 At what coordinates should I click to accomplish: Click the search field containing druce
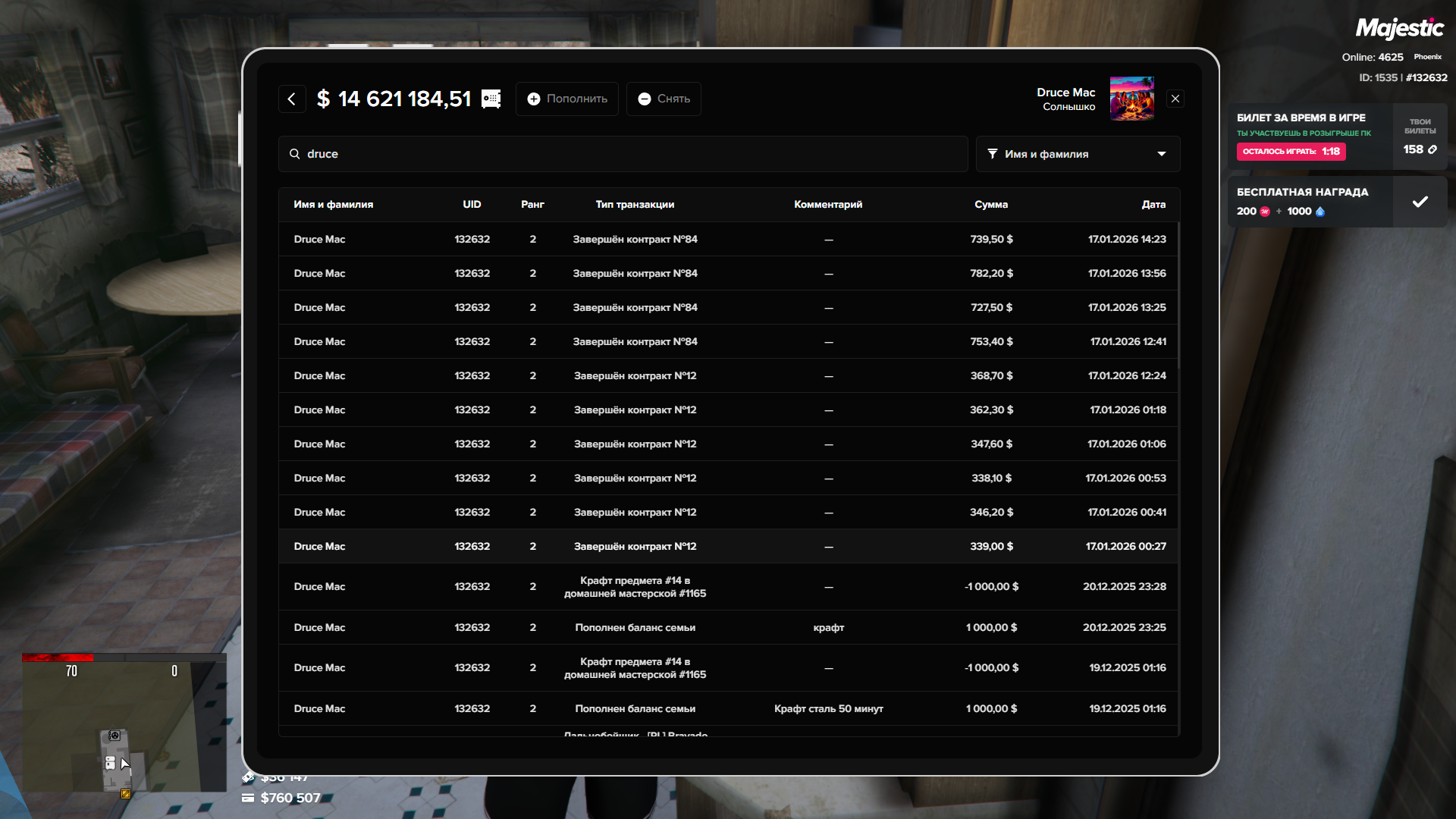point(622,154)
